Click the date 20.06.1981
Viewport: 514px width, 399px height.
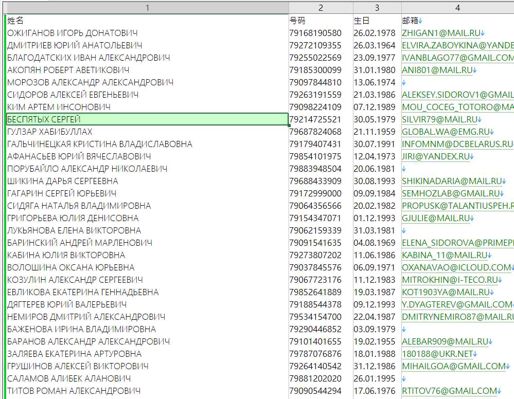[374, 169]
